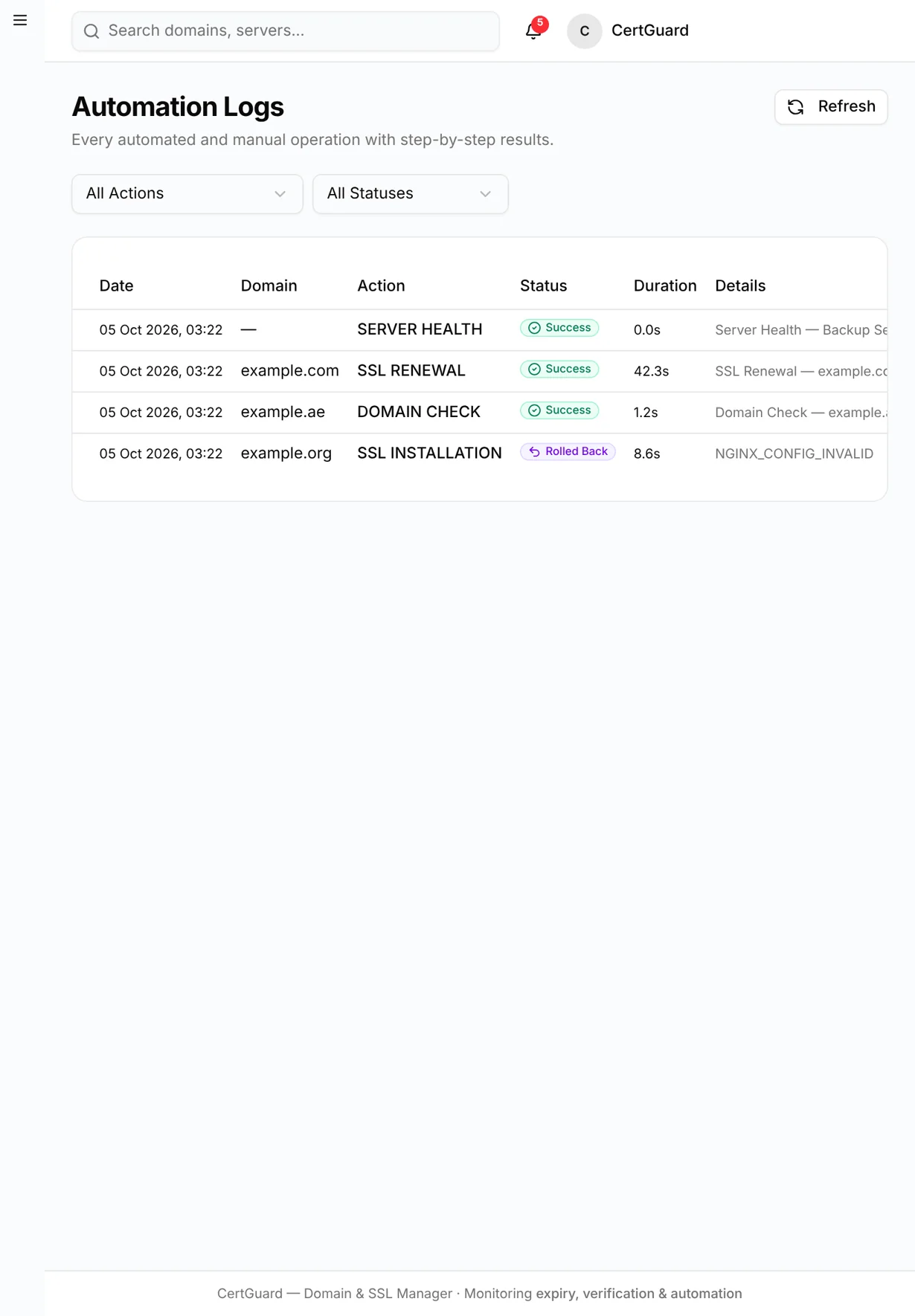Click the example.ae domain cell

[x=283, y=412]
